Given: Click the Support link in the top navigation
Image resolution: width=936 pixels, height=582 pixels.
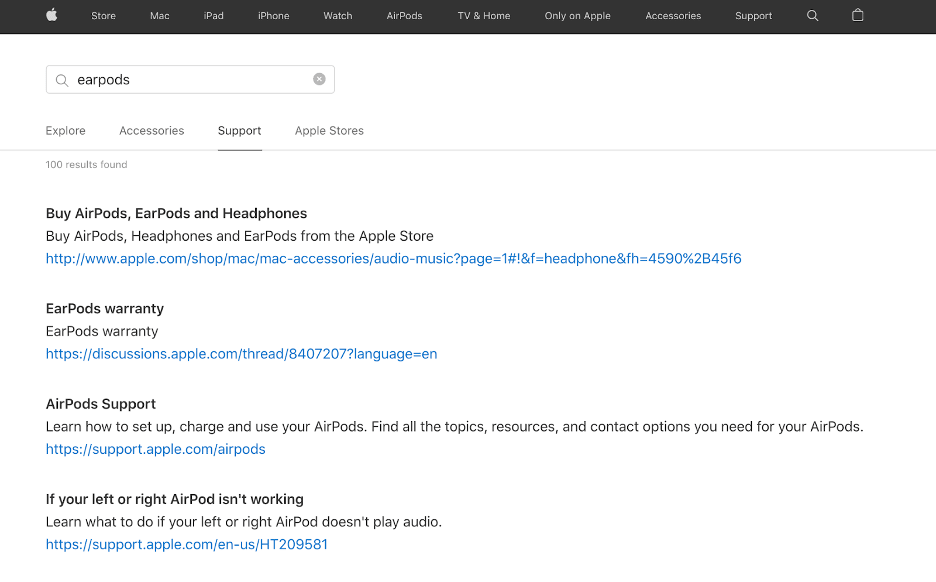Looking at the screenshot, I should [753, 16].
